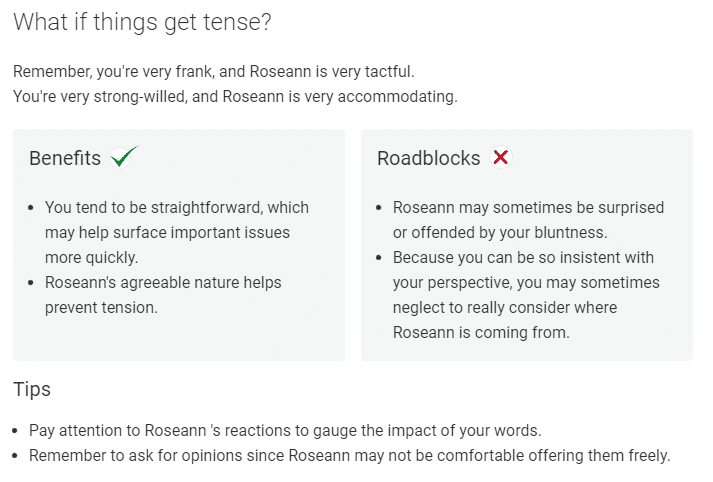
Task: Click the 'Roseann may sometimes be surprised' bullet
Action: point(528,220)
